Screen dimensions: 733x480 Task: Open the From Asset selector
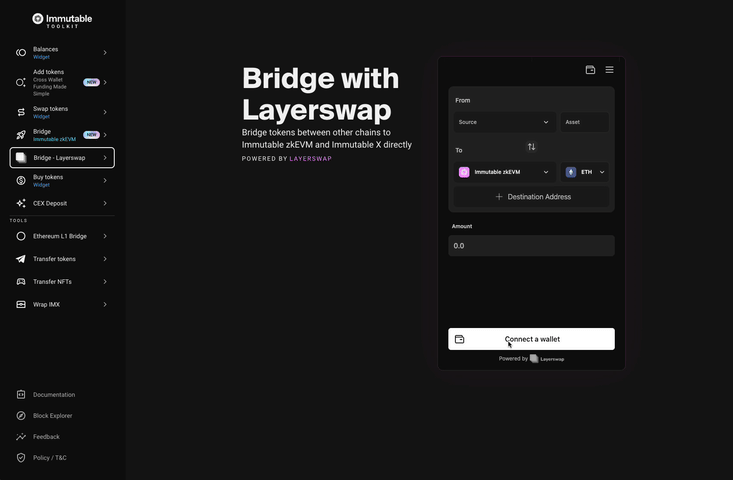click(585, 122)
